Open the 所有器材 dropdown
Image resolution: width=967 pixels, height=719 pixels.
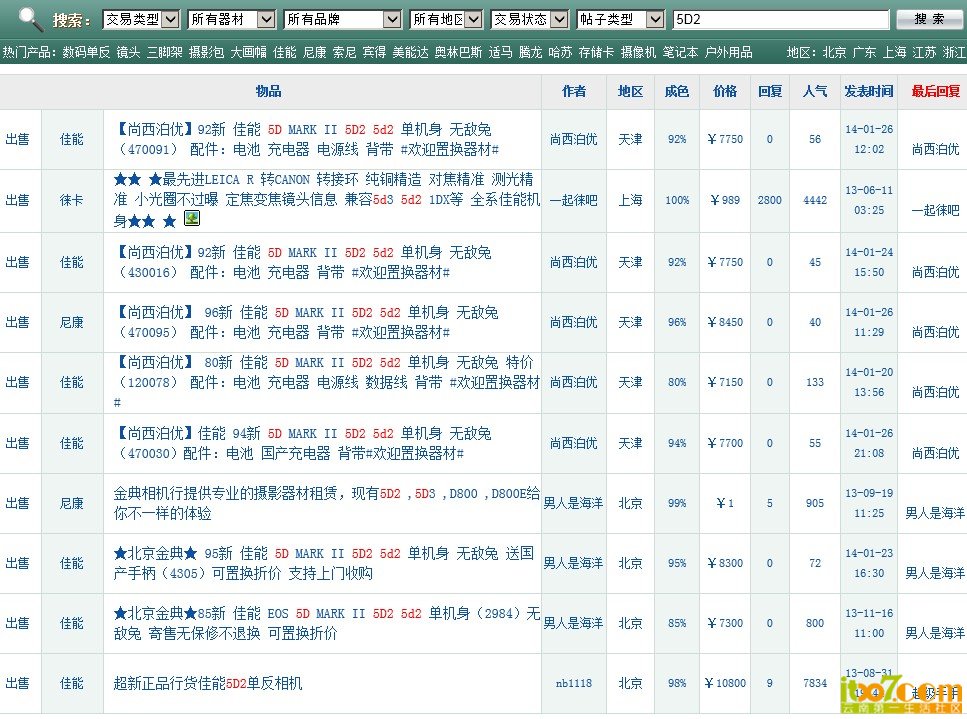[231, 20]
